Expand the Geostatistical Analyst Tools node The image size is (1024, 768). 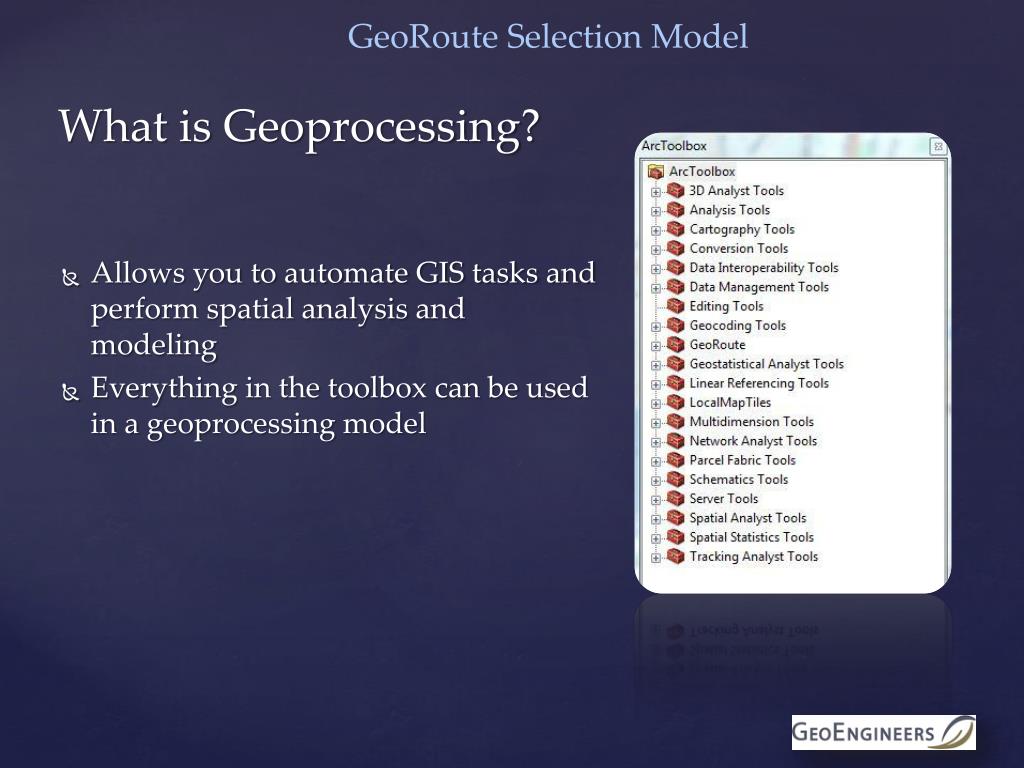656,366
